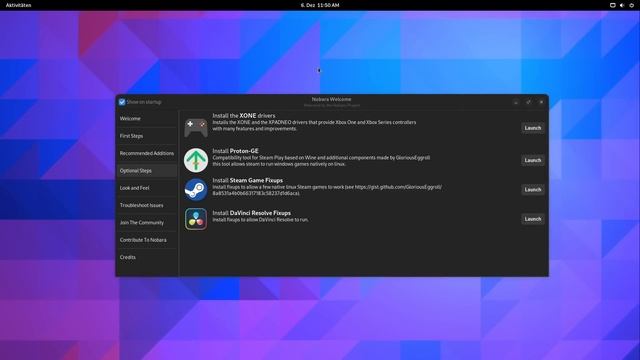Open Look and Feel section
This screenshot has width=640, height=360.
(147, 188)
